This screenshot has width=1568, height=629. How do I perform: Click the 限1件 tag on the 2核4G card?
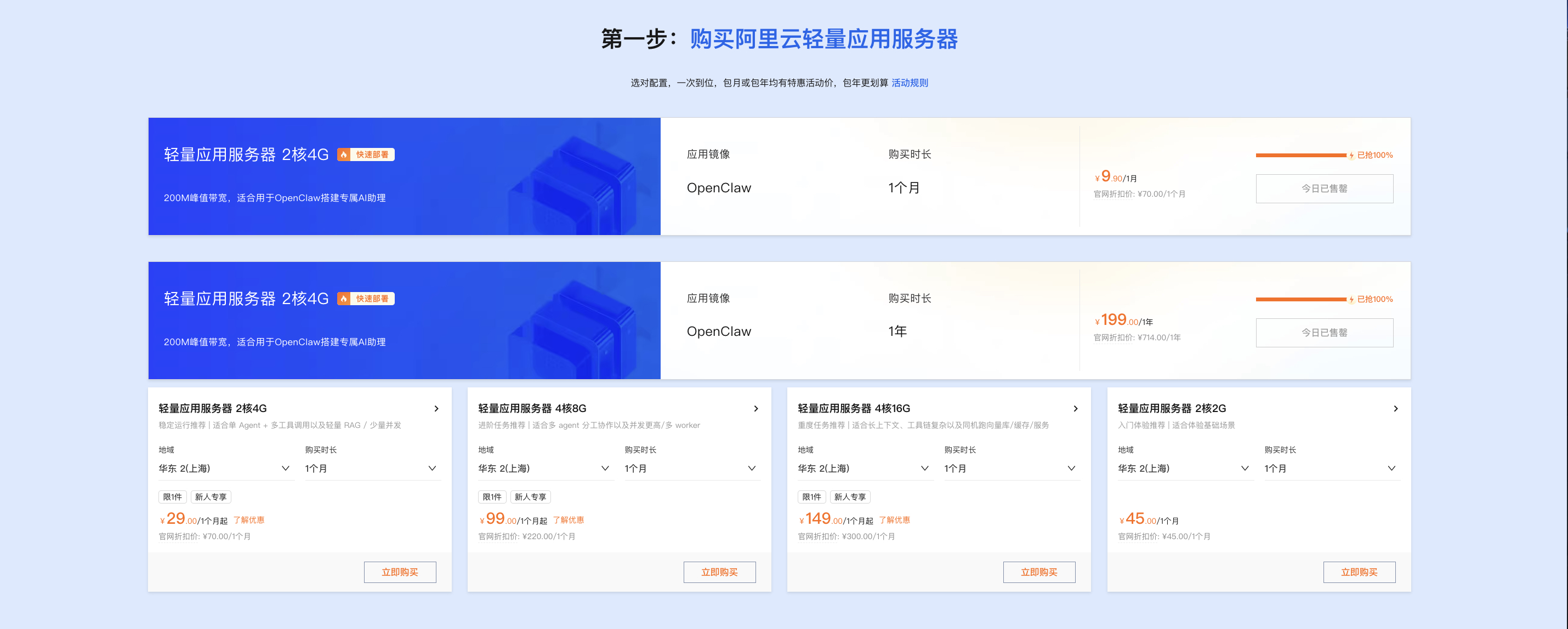[172, 497]
